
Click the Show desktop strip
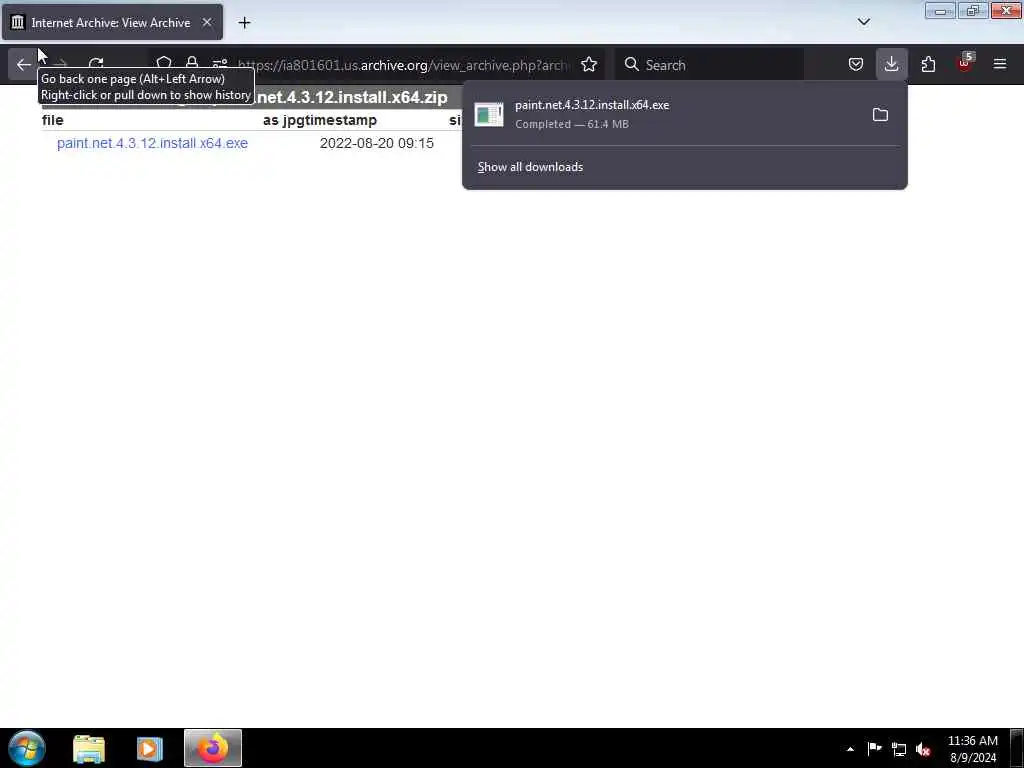[1017, 748]
